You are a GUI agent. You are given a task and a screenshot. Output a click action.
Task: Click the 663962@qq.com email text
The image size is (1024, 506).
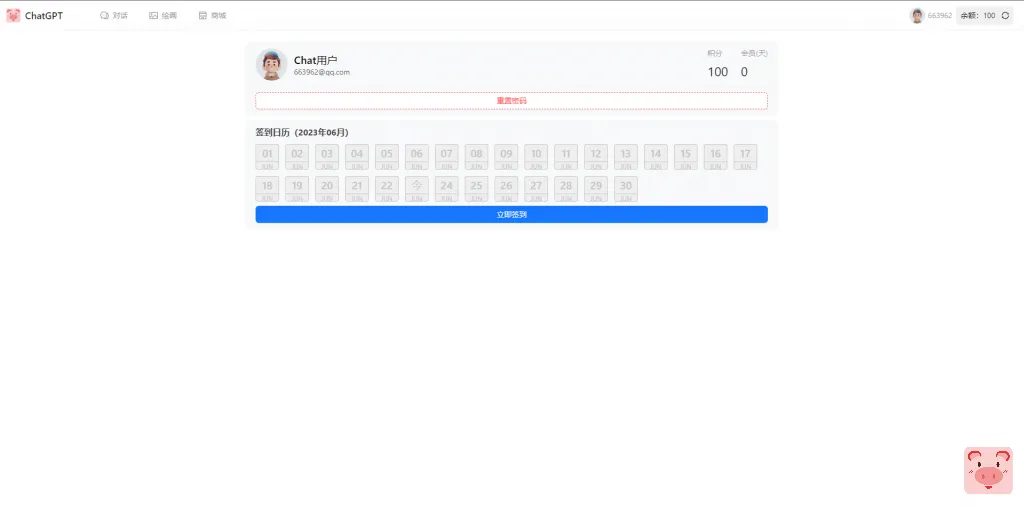click(322, 72)
